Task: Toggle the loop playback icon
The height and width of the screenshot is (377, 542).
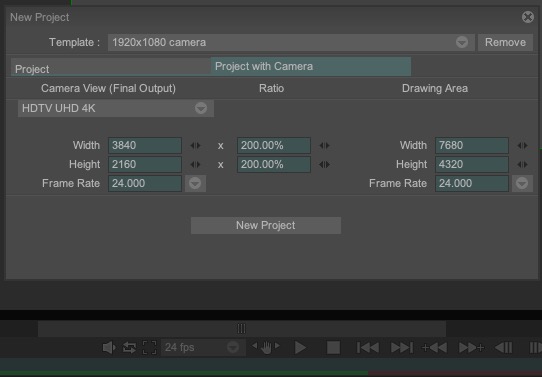Action: point(129,347)
